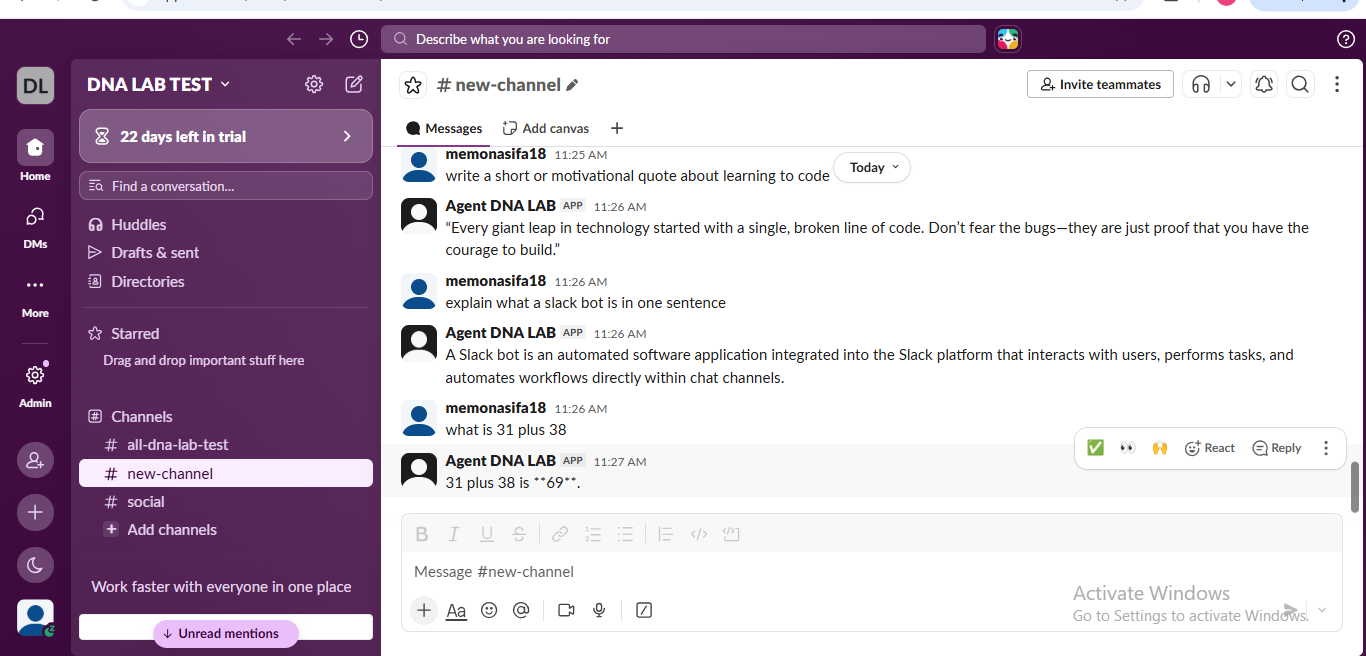Toggle underline formatting
The width and height of the screenshot is (1366, 656).
(487, 534)
